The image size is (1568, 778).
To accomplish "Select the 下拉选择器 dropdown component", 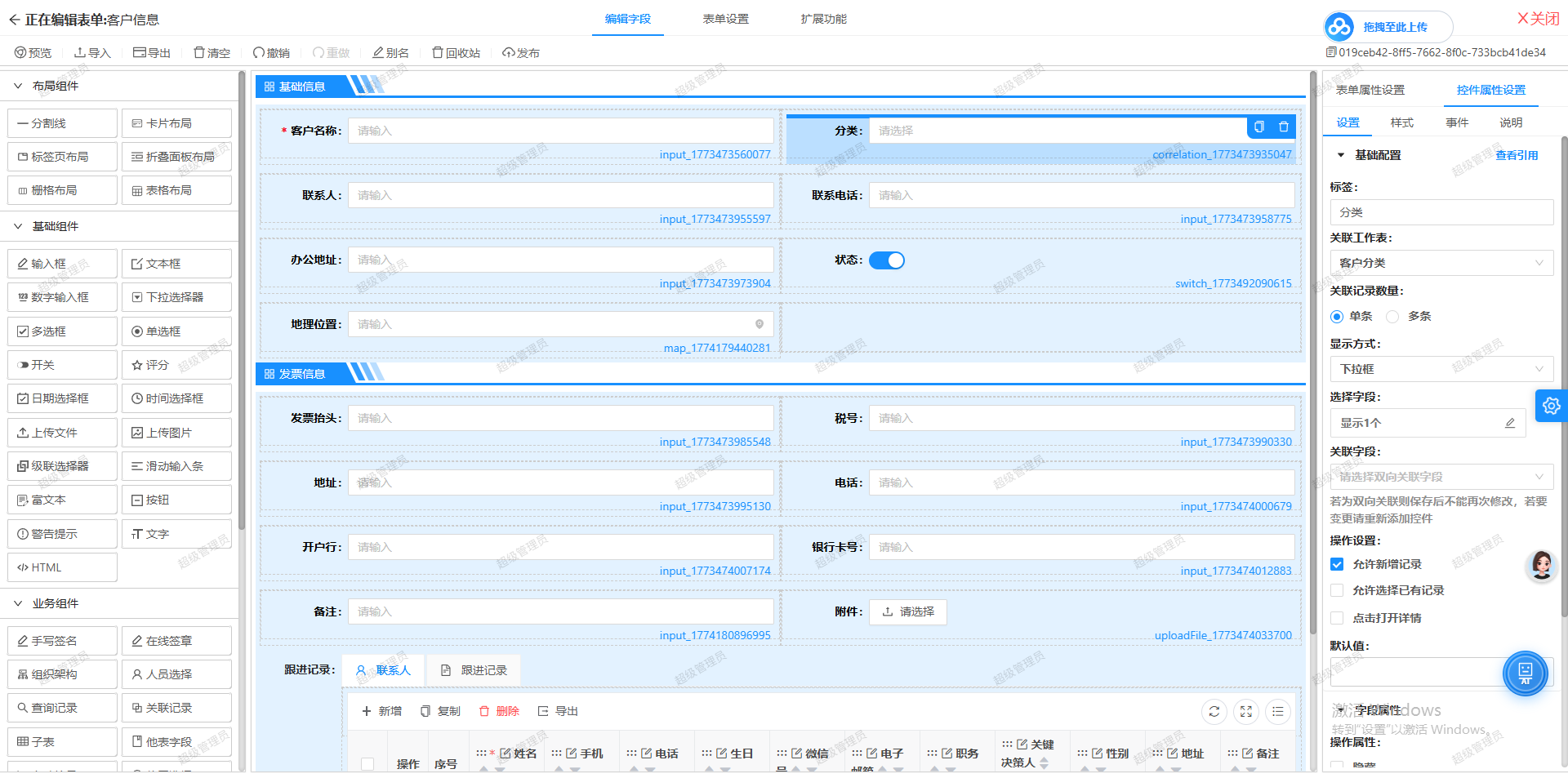I will pos(176,297).
